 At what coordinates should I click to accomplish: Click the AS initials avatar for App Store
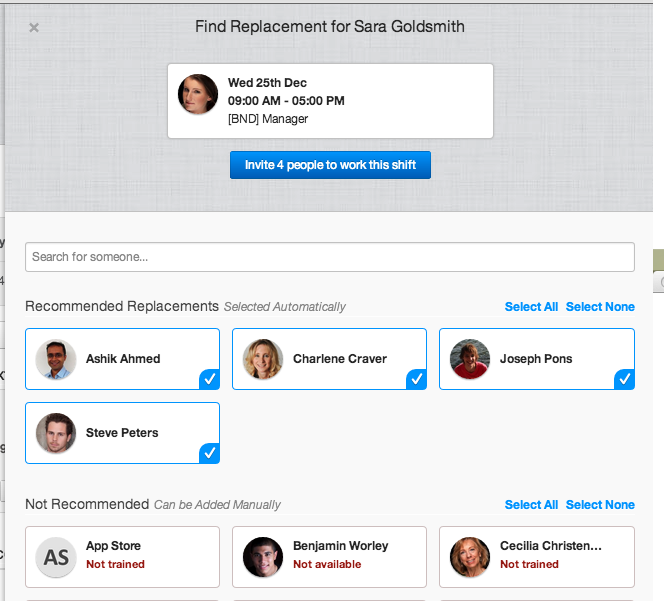tap(56, 557)
